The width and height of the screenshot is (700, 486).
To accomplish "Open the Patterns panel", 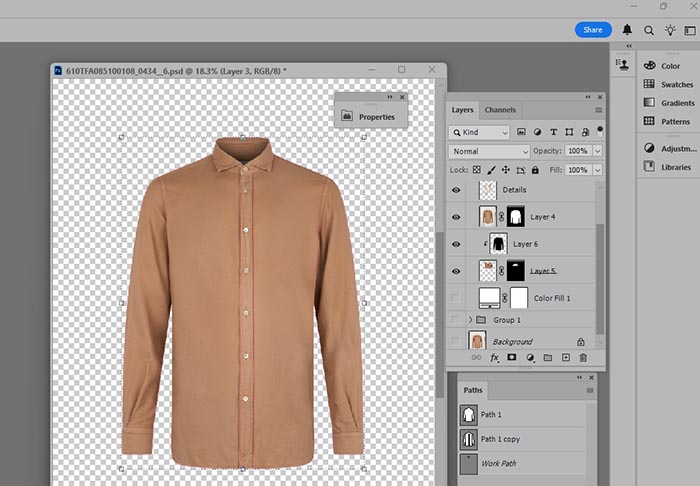I will point(667,121).
